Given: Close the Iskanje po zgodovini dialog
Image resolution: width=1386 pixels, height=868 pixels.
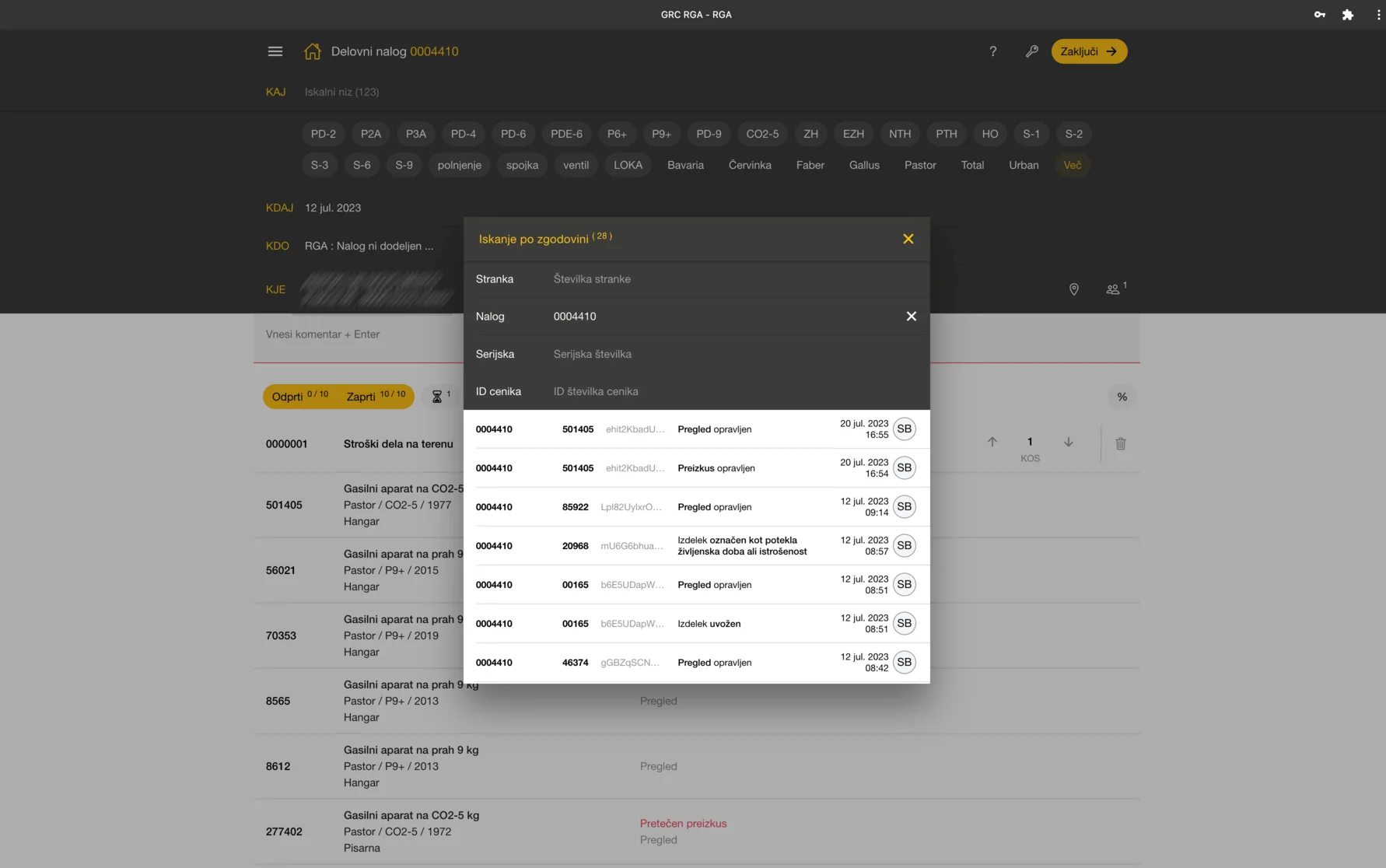Looking at the screenshot, I should pyautogui.click(x=908, y=239).
